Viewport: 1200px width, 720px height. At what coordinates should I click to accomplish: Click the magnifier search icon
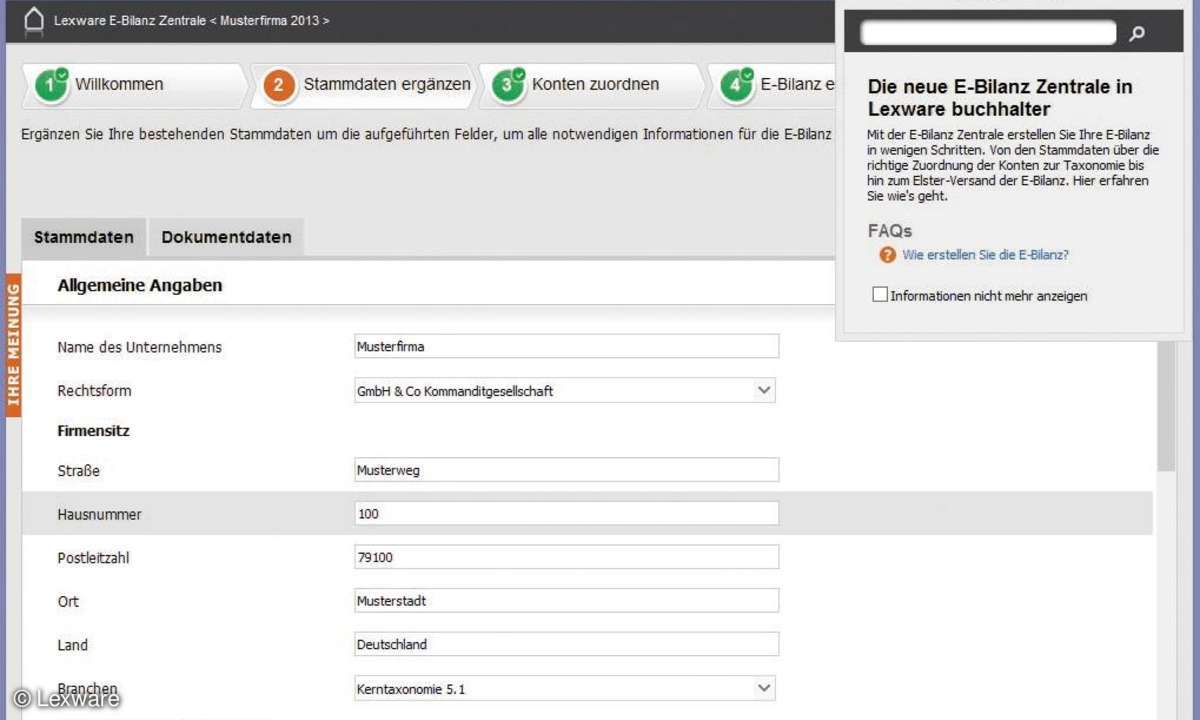[x=1137, y=33]
